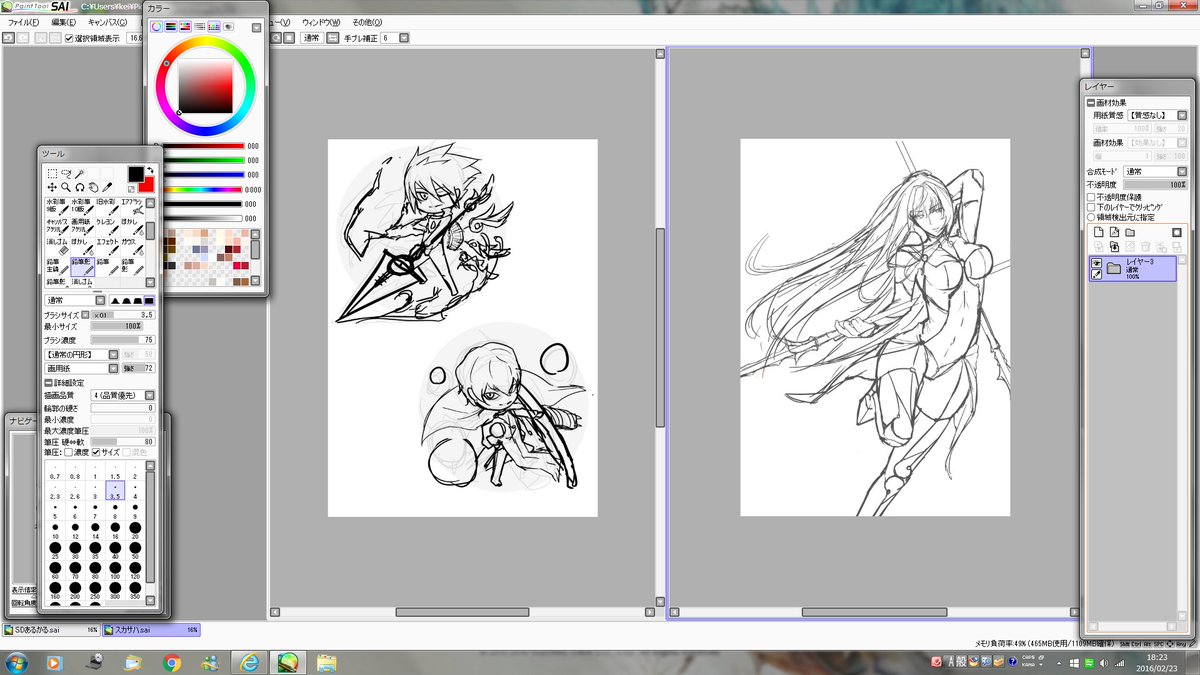The height and width of the screenshot is (675, 1200).
Task: Click the left canvas horizontal scrollbar
Action: coord(461,612)
